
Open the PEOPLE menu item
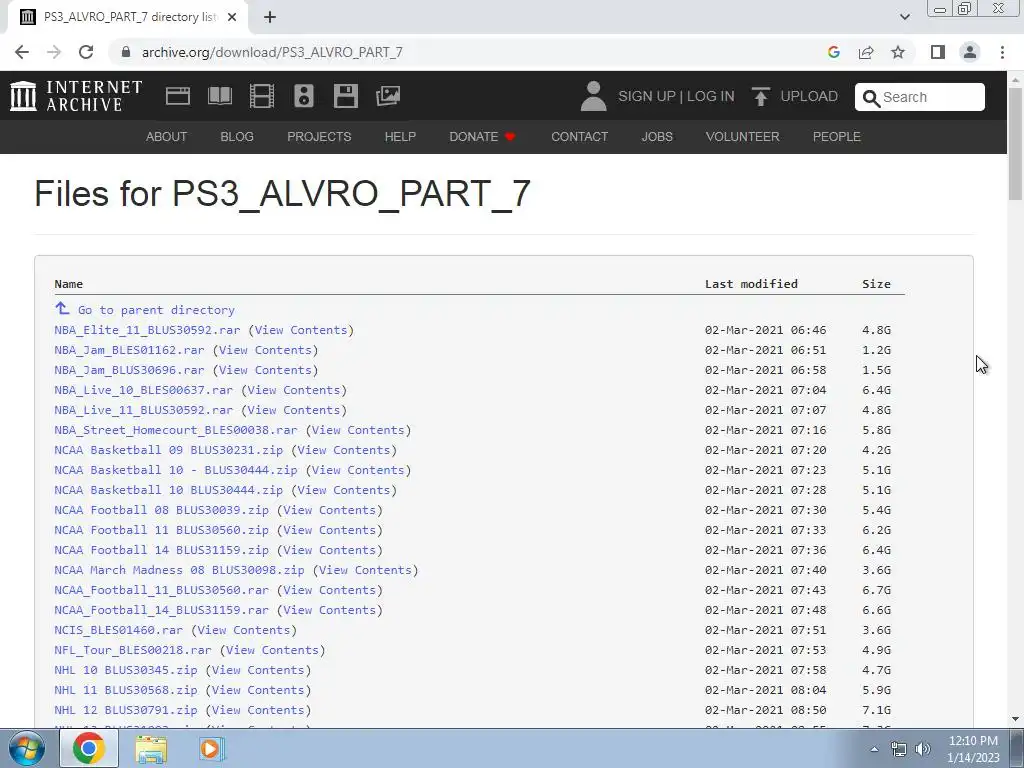837,136
